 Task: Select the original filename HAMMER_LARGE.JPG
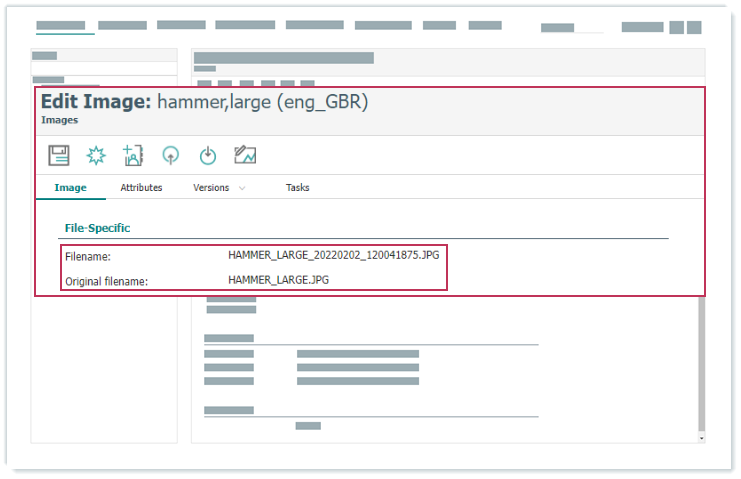pyautogui.click(x=278, y=280)
